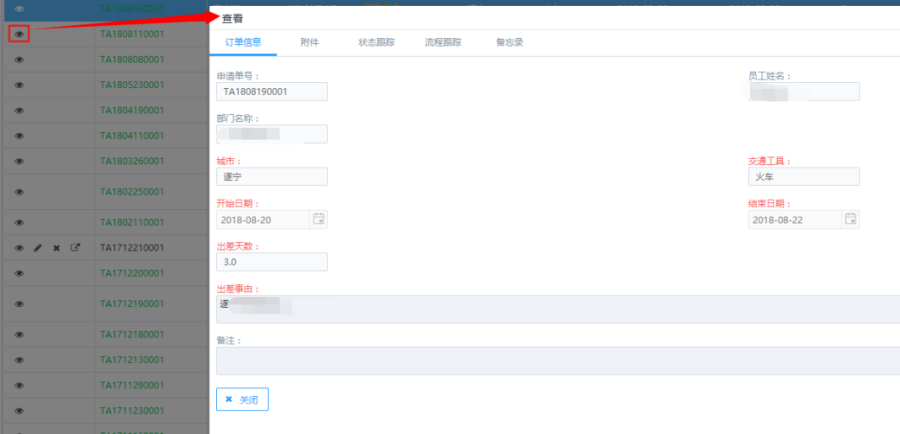Open order link TA1803260001

132,161
